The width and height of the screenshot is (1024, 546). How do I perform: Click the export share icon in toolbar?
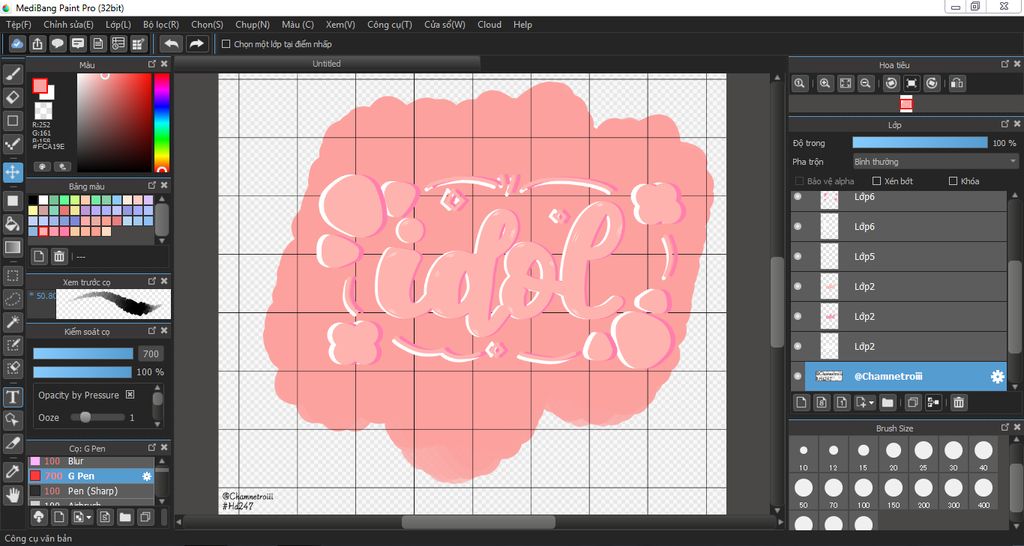point(38,44)
